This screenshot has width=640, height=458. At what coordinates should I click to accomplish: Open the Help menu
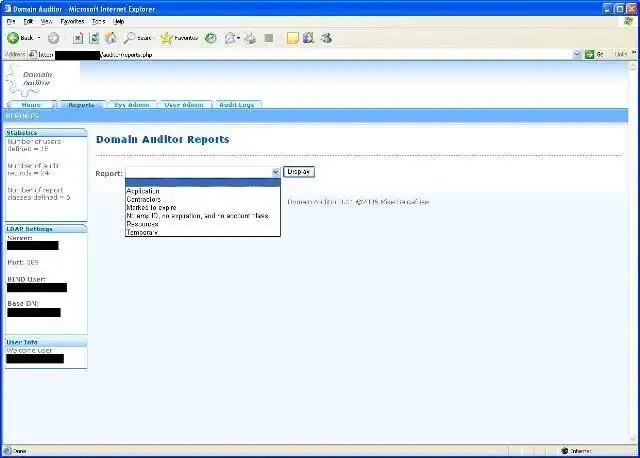(x=118, y=21)
